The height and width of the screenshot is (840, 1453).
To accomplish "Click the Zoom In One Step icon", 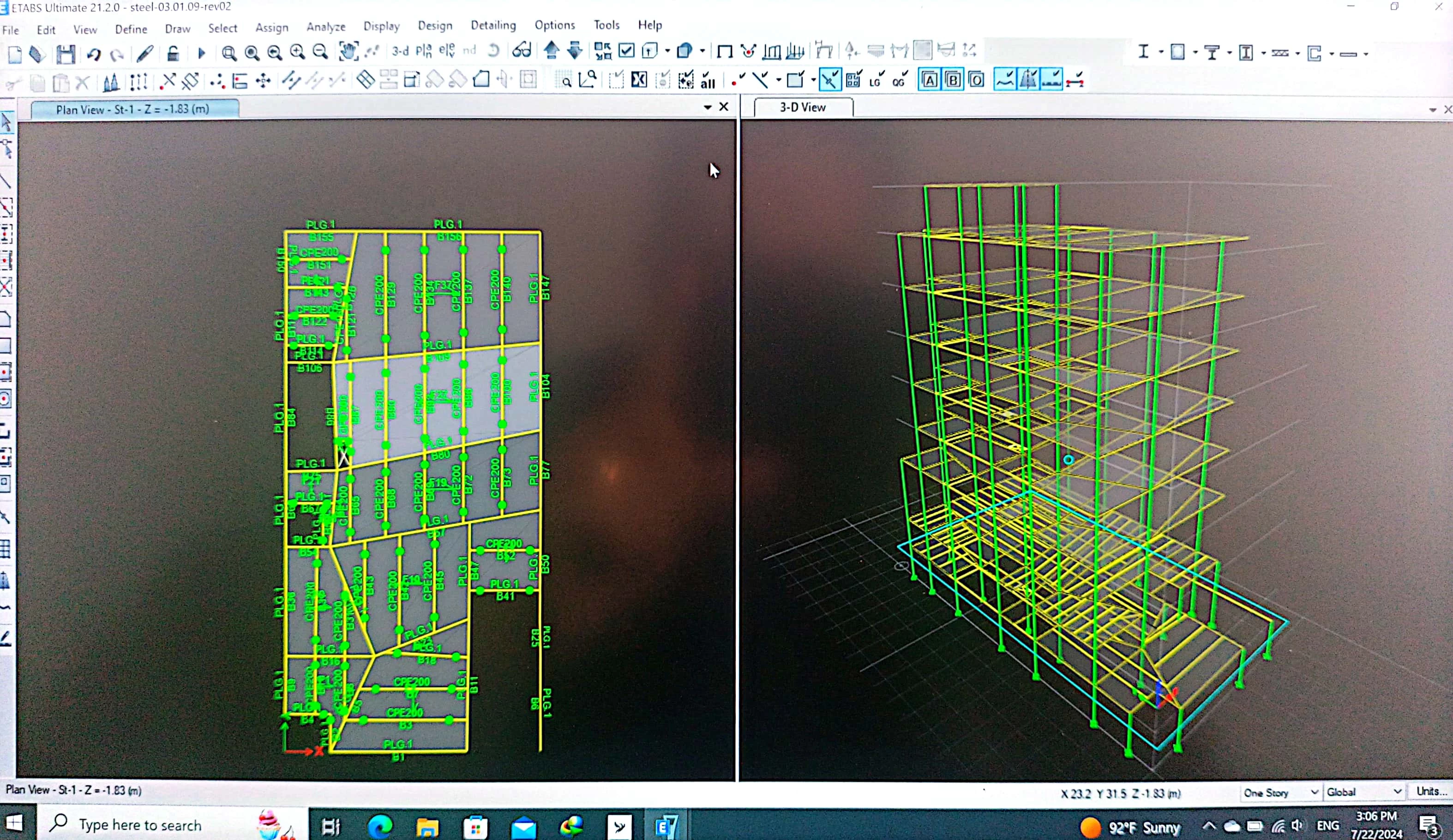I will 298,53.
